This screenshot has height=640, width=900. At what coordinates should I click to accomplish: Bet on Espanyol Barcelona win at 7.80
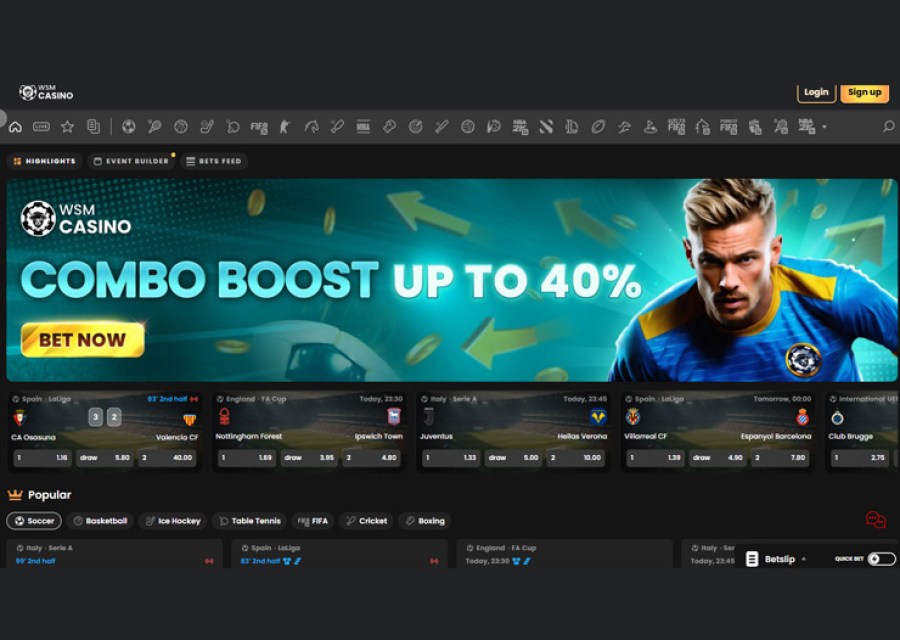[x=781, y=458]
